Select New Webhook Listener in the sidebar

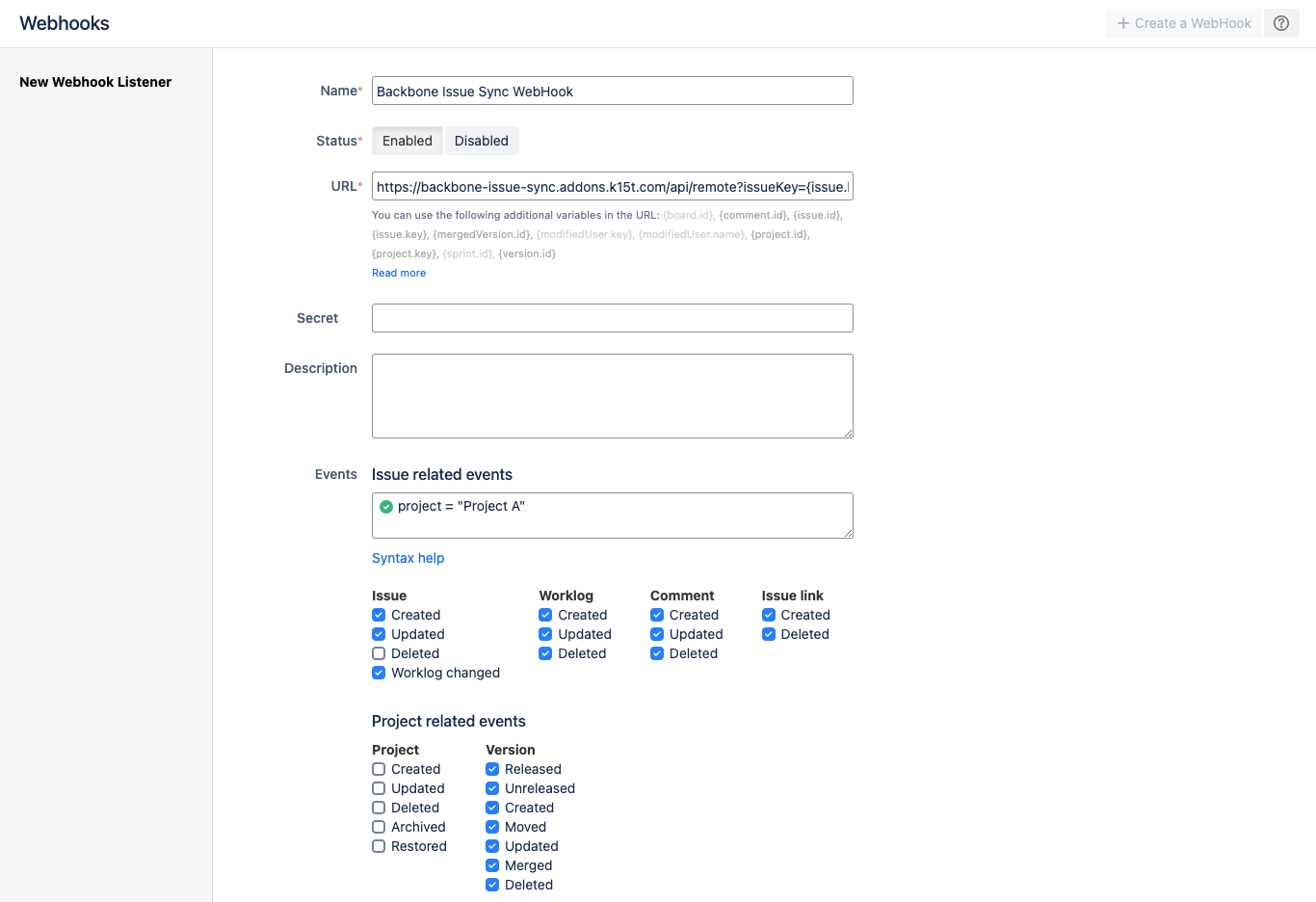[94, 82]
